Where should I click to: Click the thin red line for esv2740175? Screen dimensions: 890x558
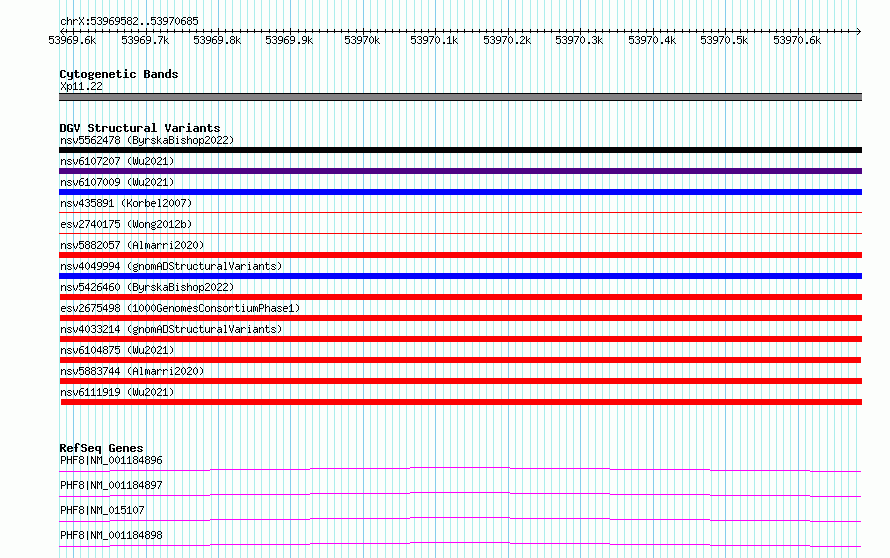(460, 233)
